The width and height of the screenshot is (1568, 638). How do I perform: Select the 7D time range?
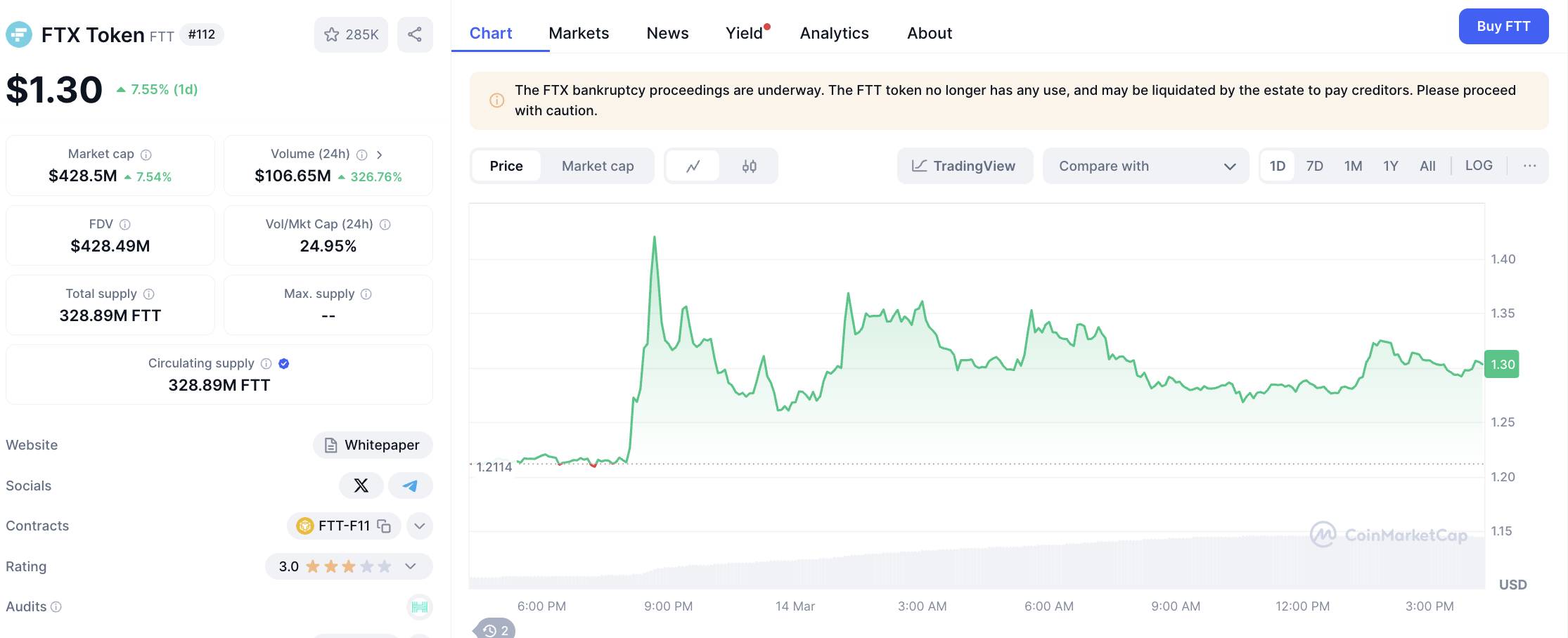1315,166
